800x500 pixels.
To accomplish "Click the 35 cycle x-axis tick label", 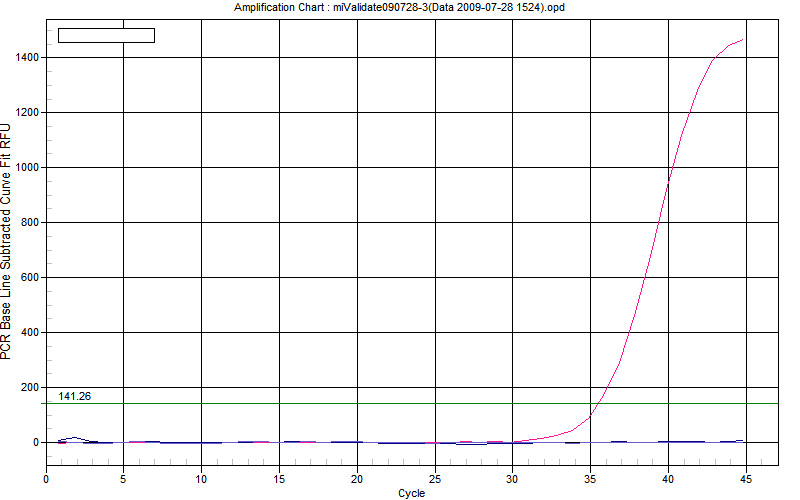I will pos(590,479).
